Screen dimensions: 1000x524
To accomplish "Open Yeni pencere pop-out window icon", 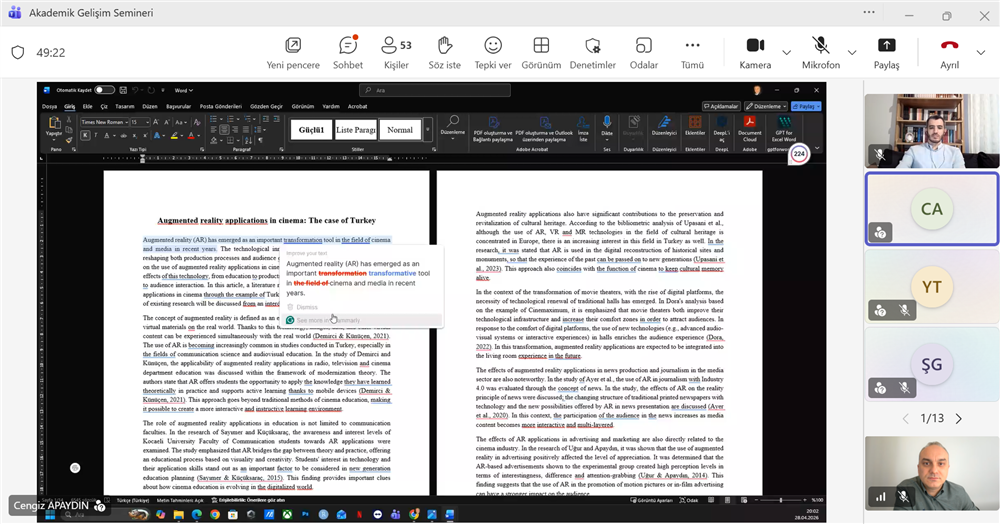I will (x=293, y=46).
